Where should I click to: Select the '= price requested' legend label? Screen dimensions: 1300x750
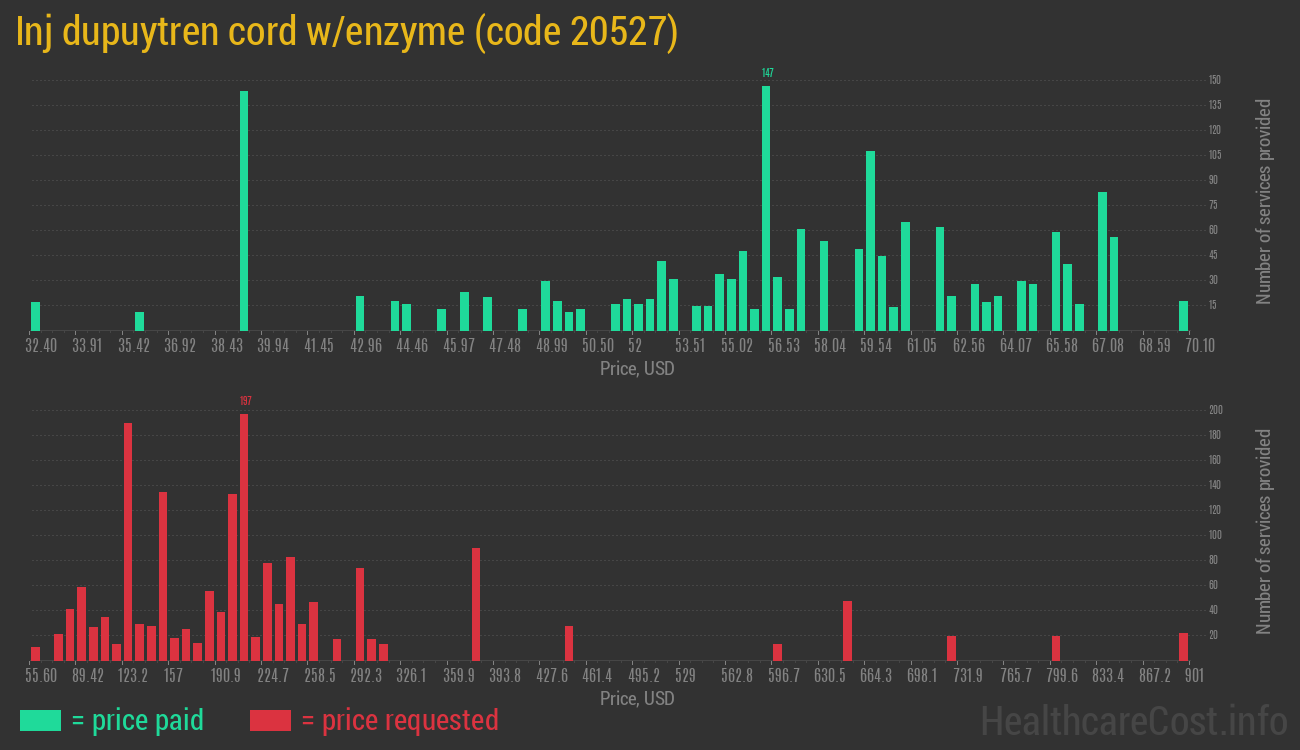click(399, 720)
